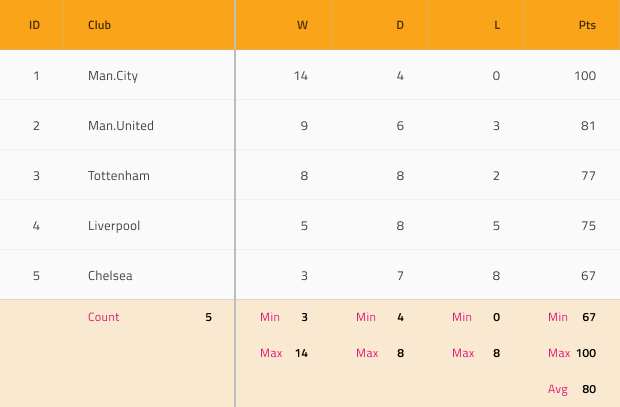Select the Chelsea club cell

149,275
